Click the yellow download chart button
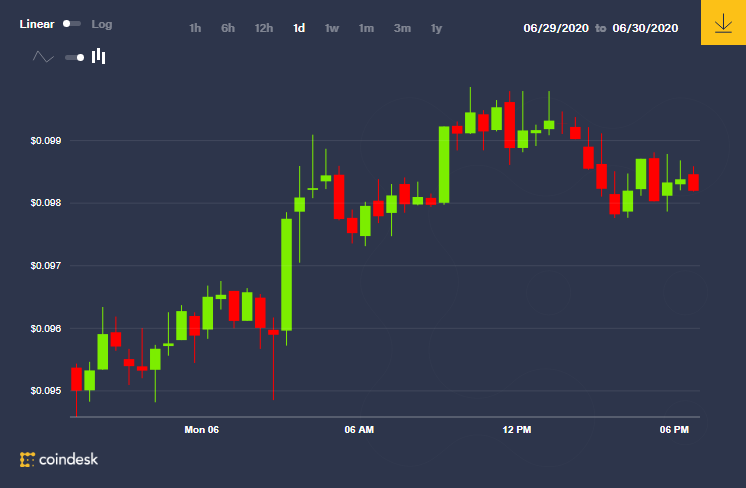The height and width of the screenshot is (488, 746). pos(723,22)
